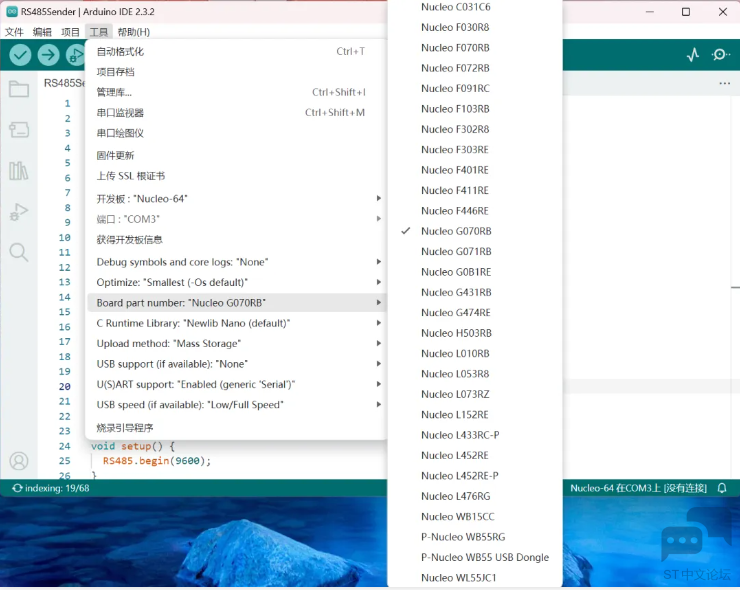Open the 项目 menu
Screen dimensions: 740x590
[x=70, y=32]
